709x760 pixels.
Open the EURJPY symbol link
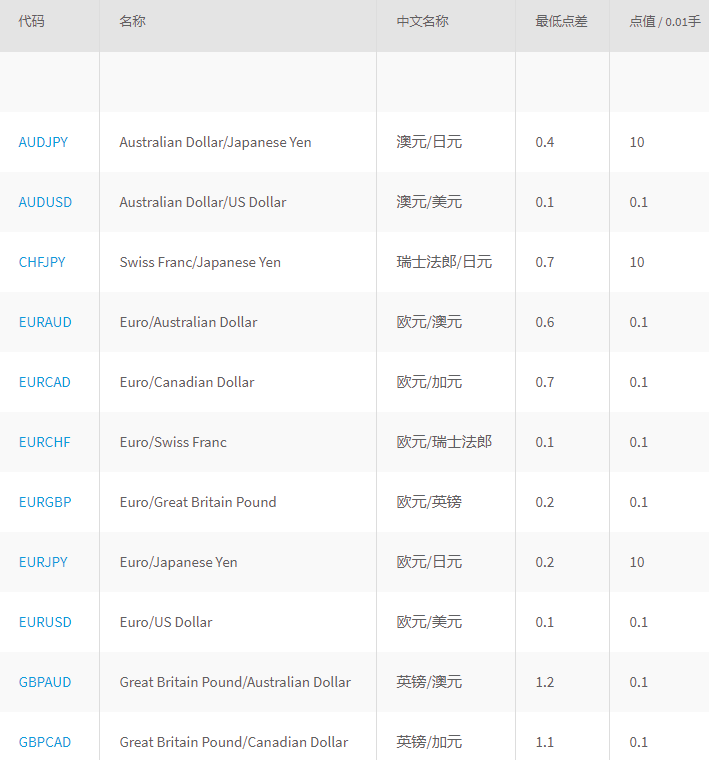point(43,562)
